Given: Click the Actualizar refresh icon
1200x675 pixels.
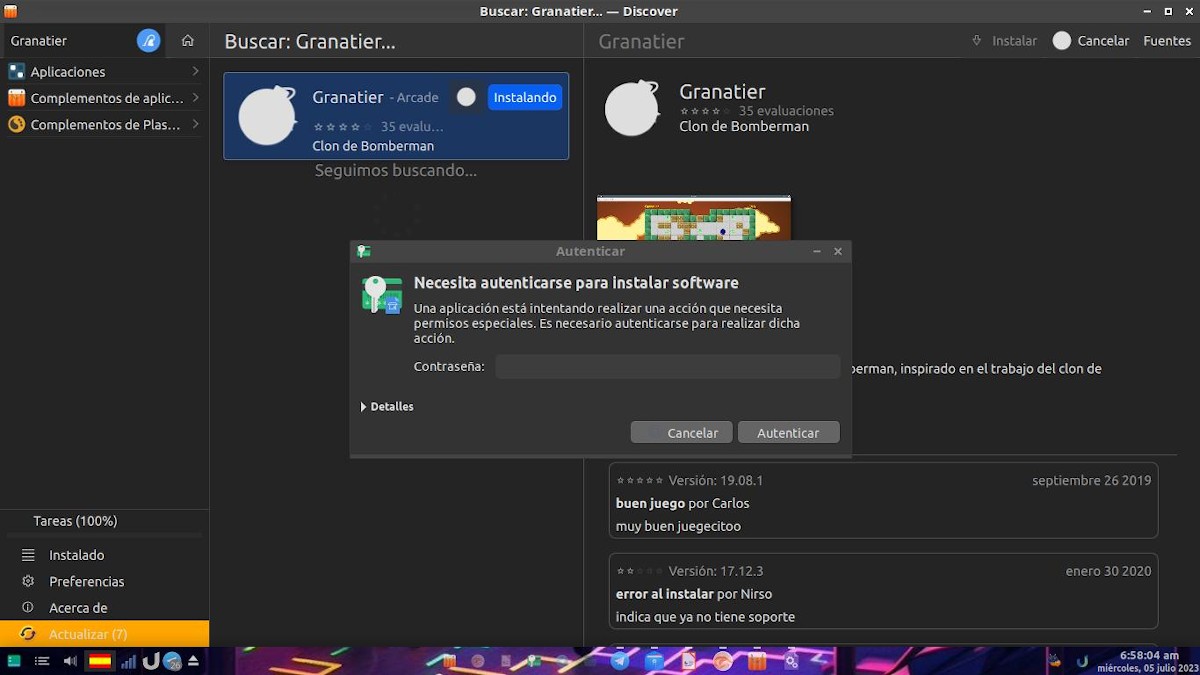Looking at the screenshot, I should tap(28, 634).
